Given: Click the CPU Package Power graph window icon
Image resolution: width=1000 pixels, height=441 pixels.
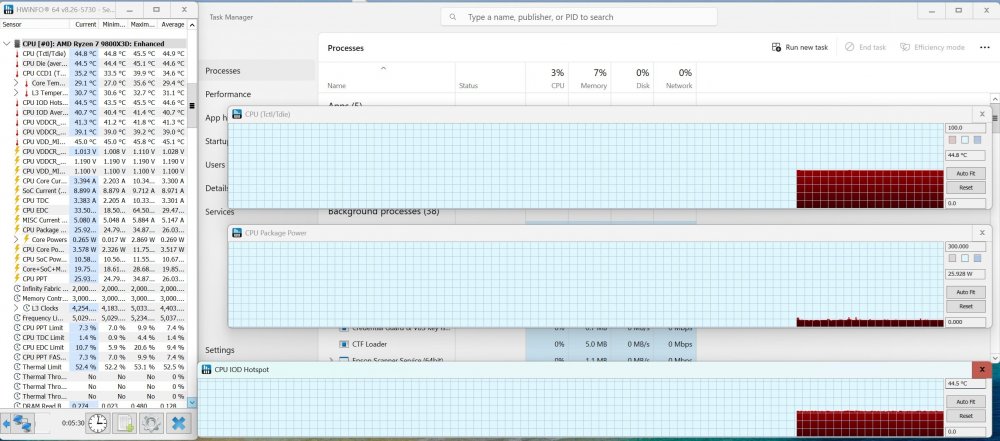Looking at the screenshot, I should point(237,233).
